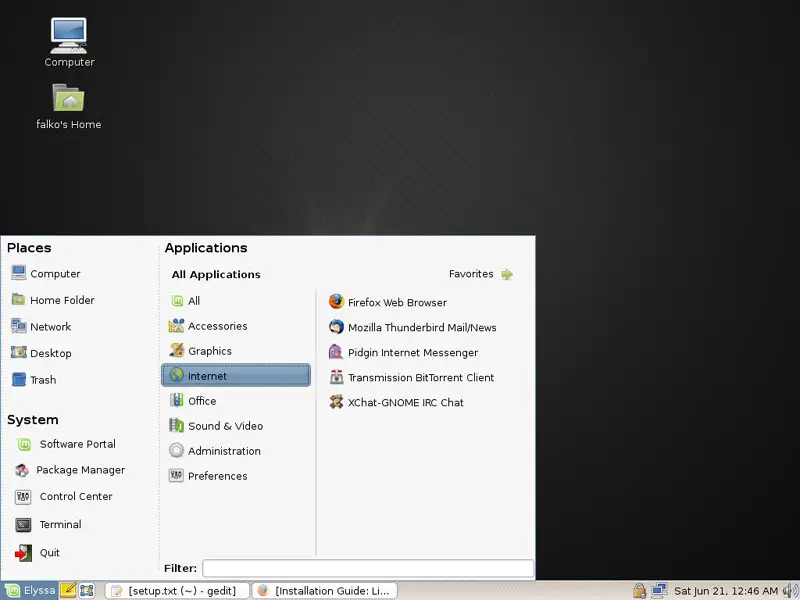Click the Filter text field
Image resolution: width=800 pixels, height=600 pixels.
pyautogui.click(x=368, y=568)
